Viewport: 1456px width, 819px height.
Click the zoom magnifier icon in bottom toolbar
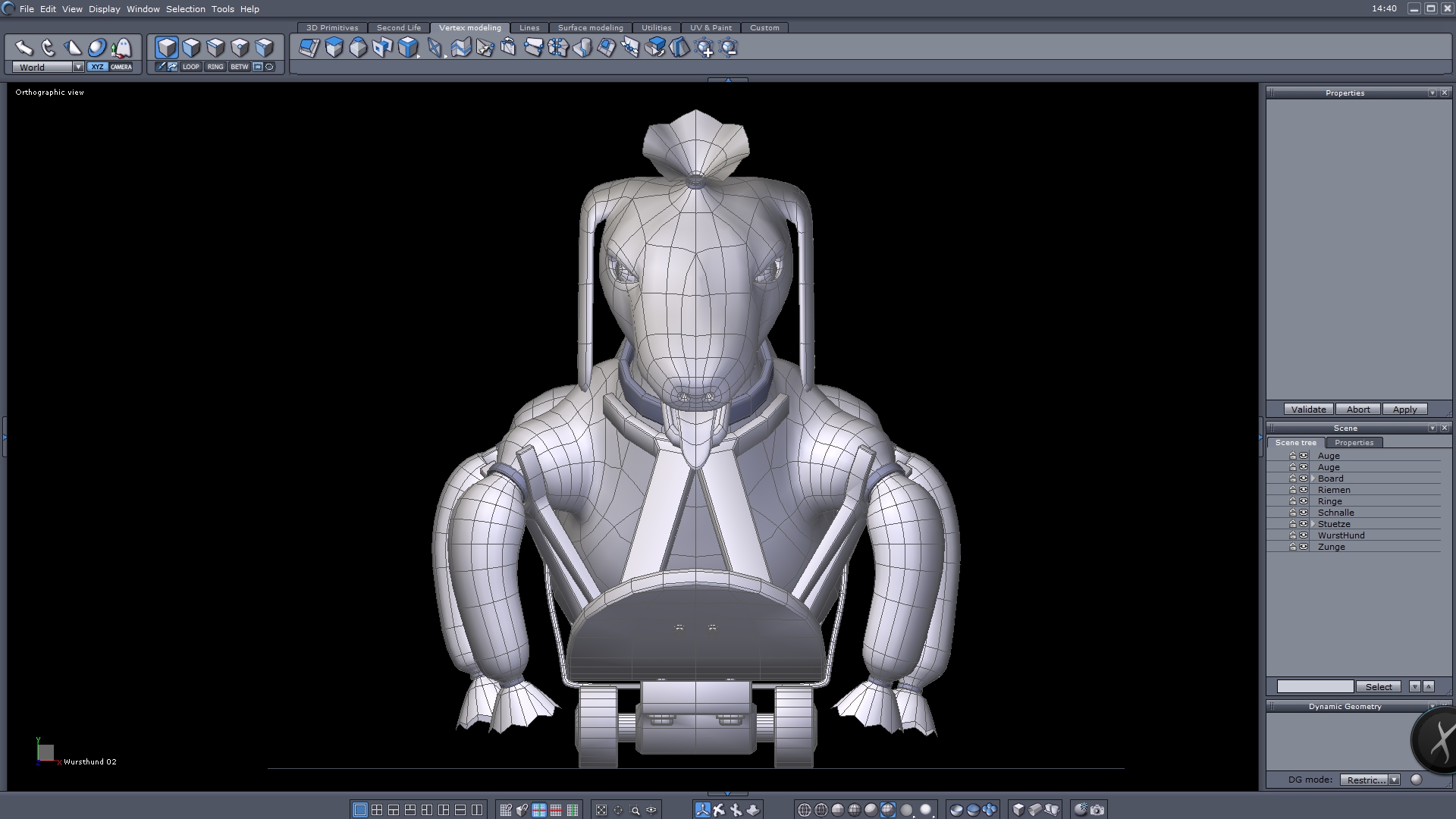[x=635, y=810]
